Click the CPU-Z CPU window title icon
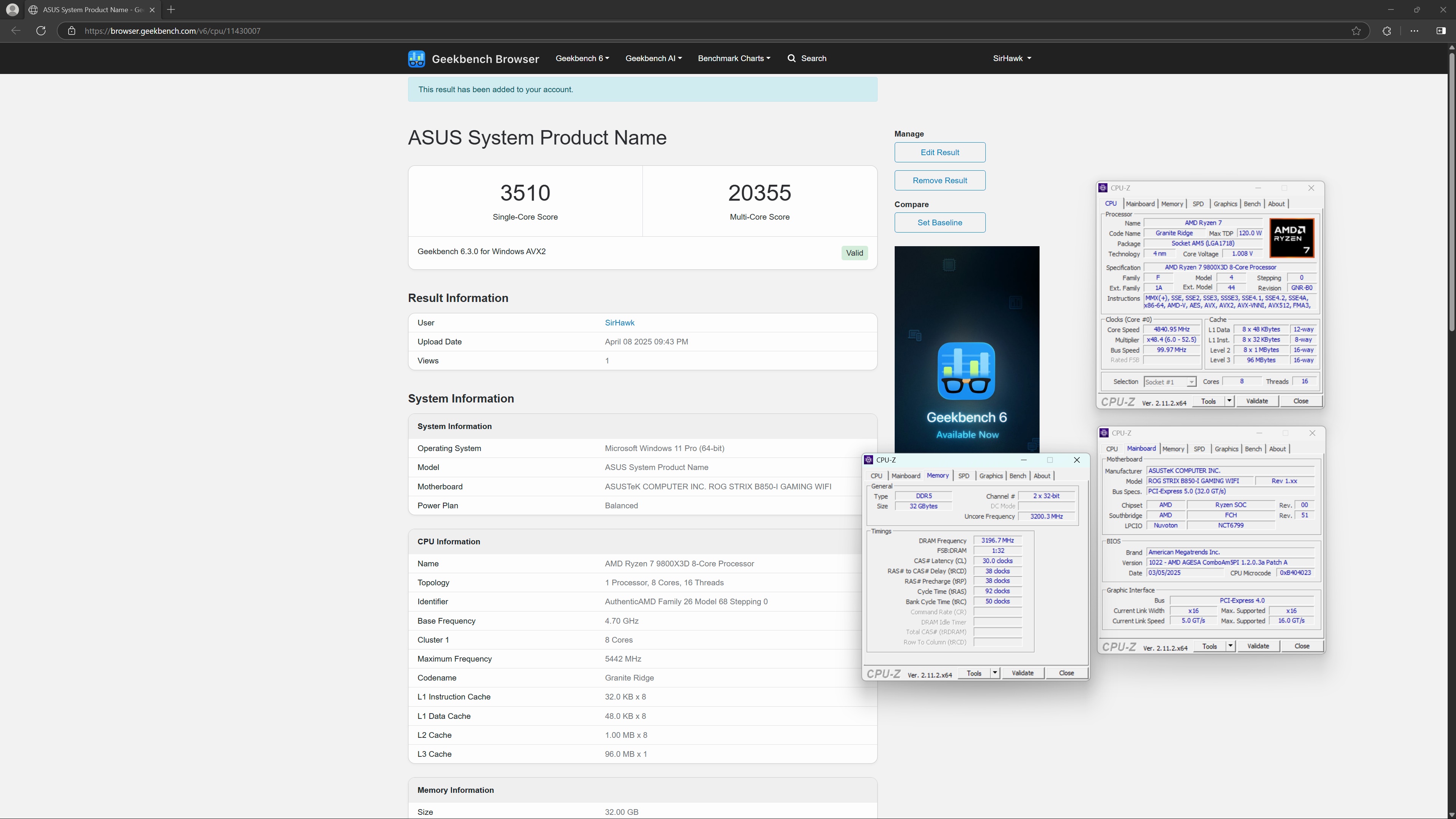1456x819 pixels. (1103, 188)
